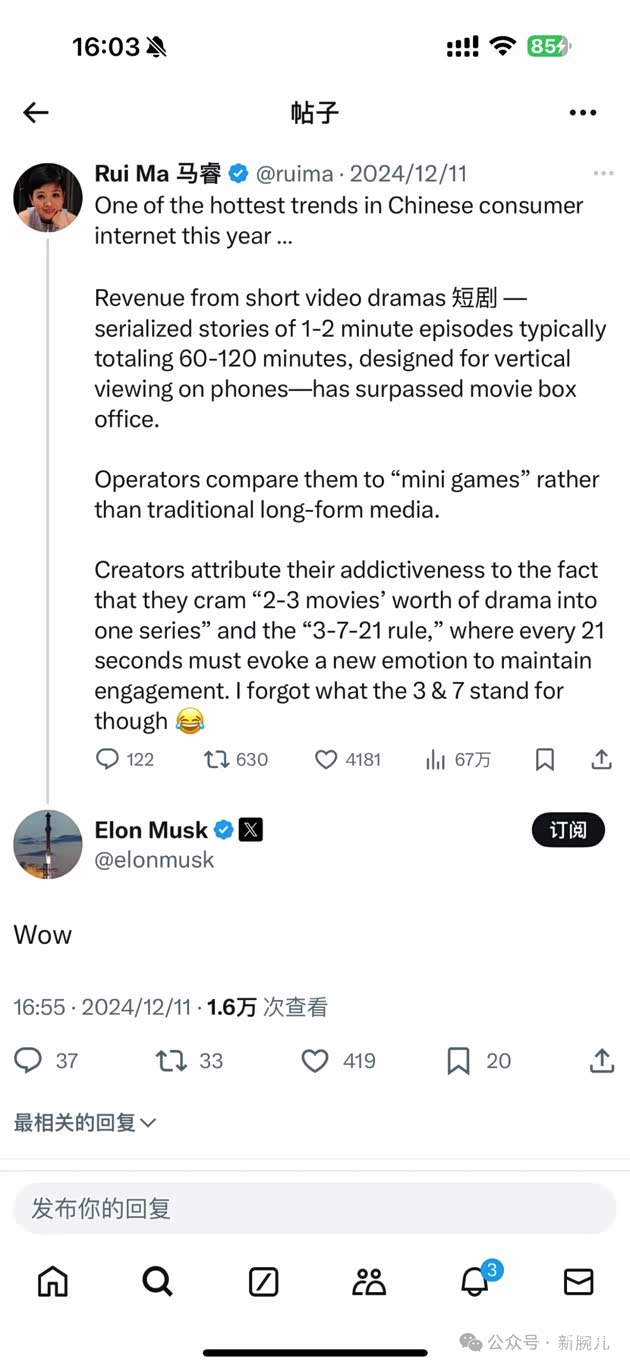Tap the back arrow icon

point(36,112)
